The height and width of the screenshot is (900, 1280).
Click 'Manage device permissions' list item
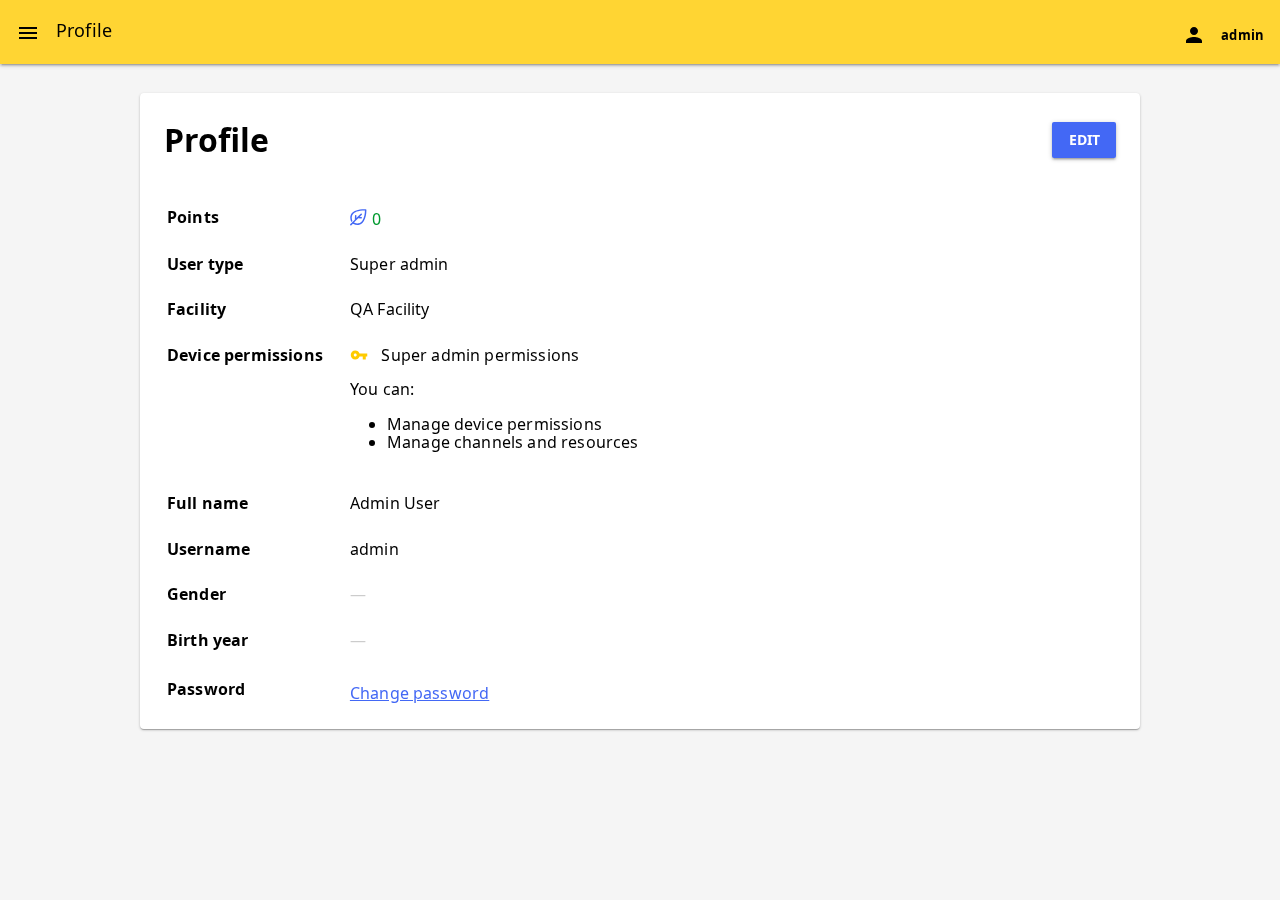tap(494, 424)
